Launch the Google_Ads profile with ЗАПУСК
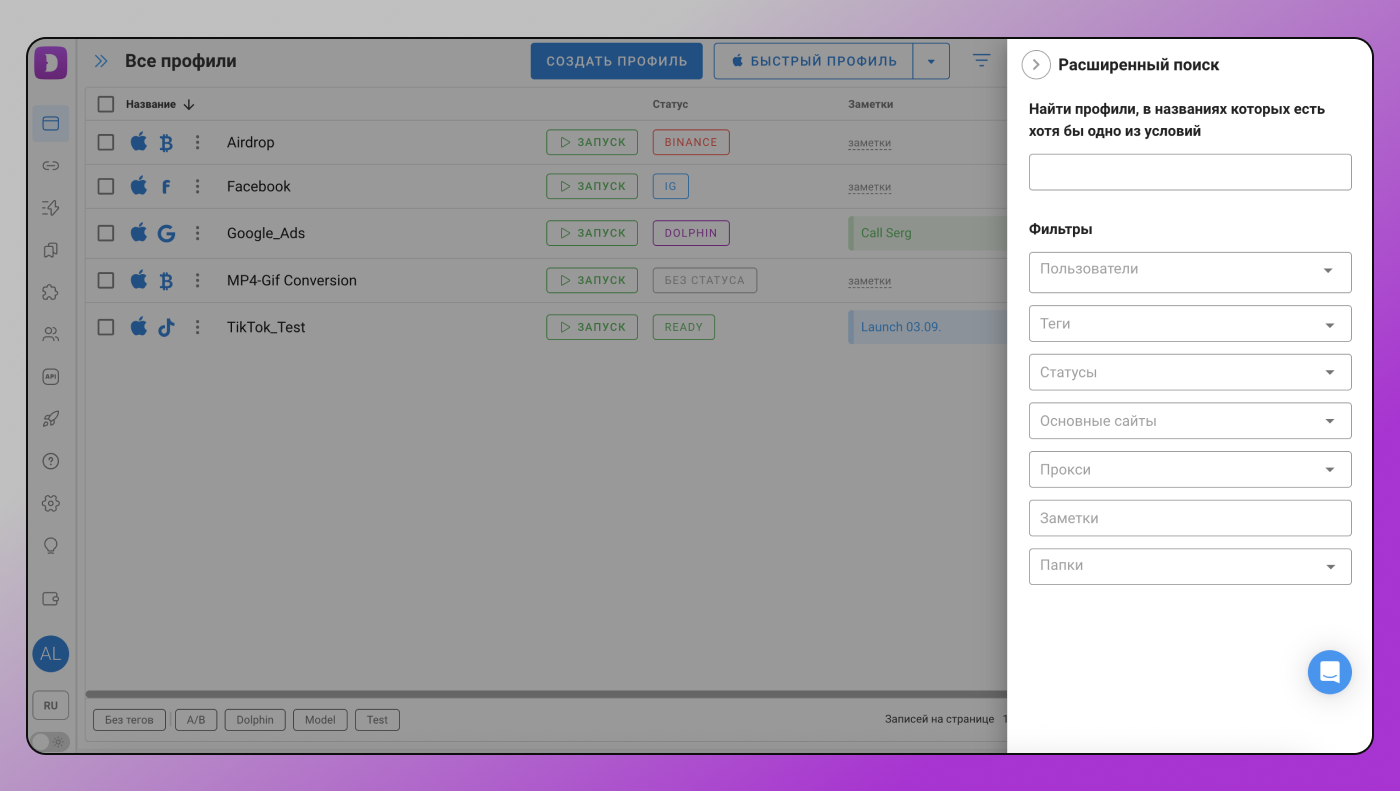The image size is (1400, 791). [x=592, y=233]
